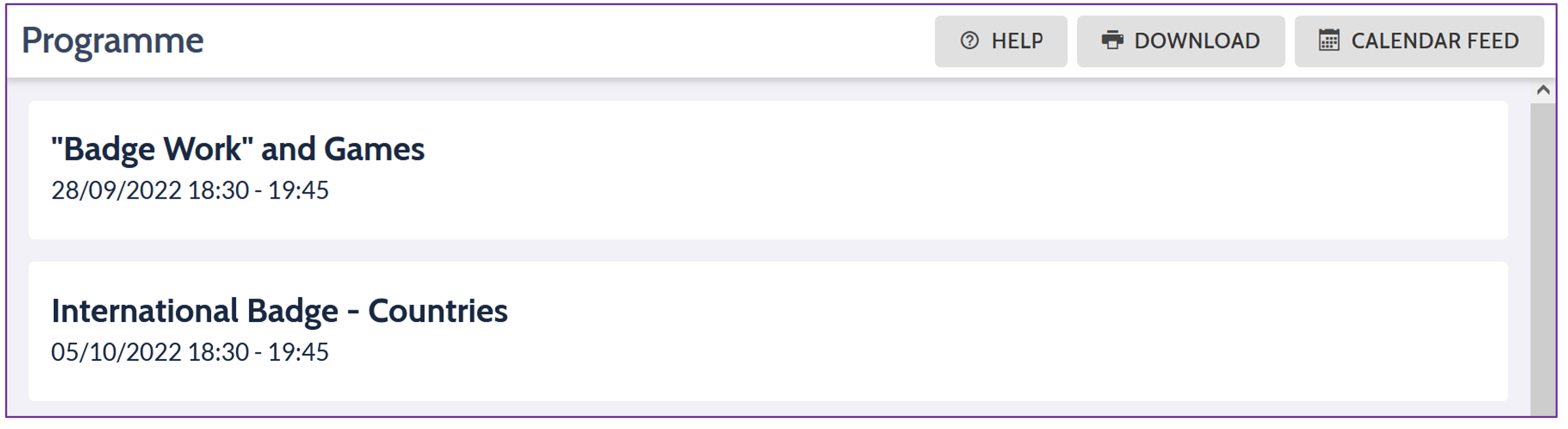
Task: Open the HELP button
Action: (1000, 41)
